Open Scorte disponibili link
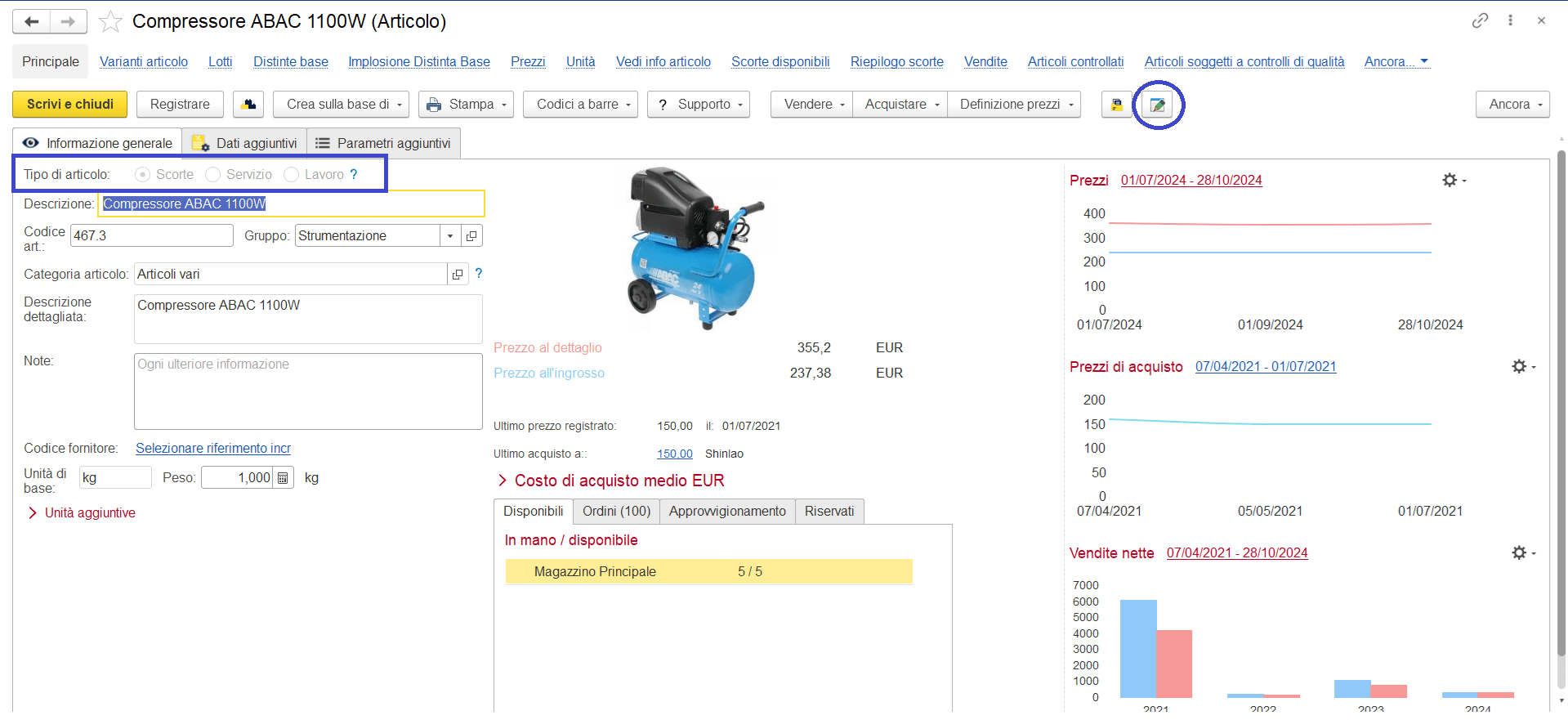The image size is (1568, 720). coord(780,61)
